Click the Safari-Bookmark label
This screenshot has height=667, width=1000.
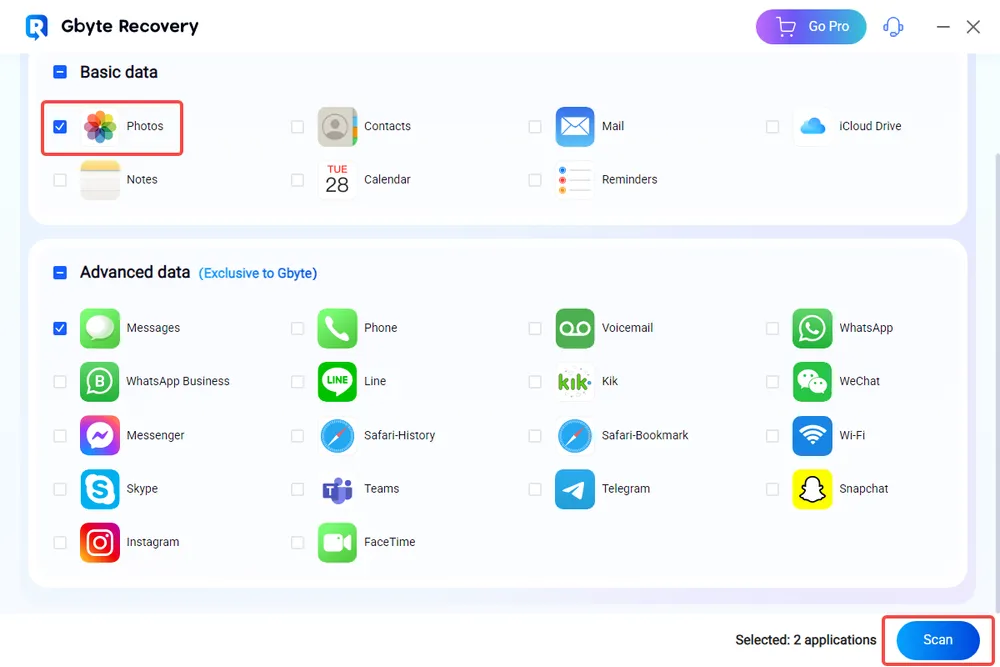(x=645, y=436)
